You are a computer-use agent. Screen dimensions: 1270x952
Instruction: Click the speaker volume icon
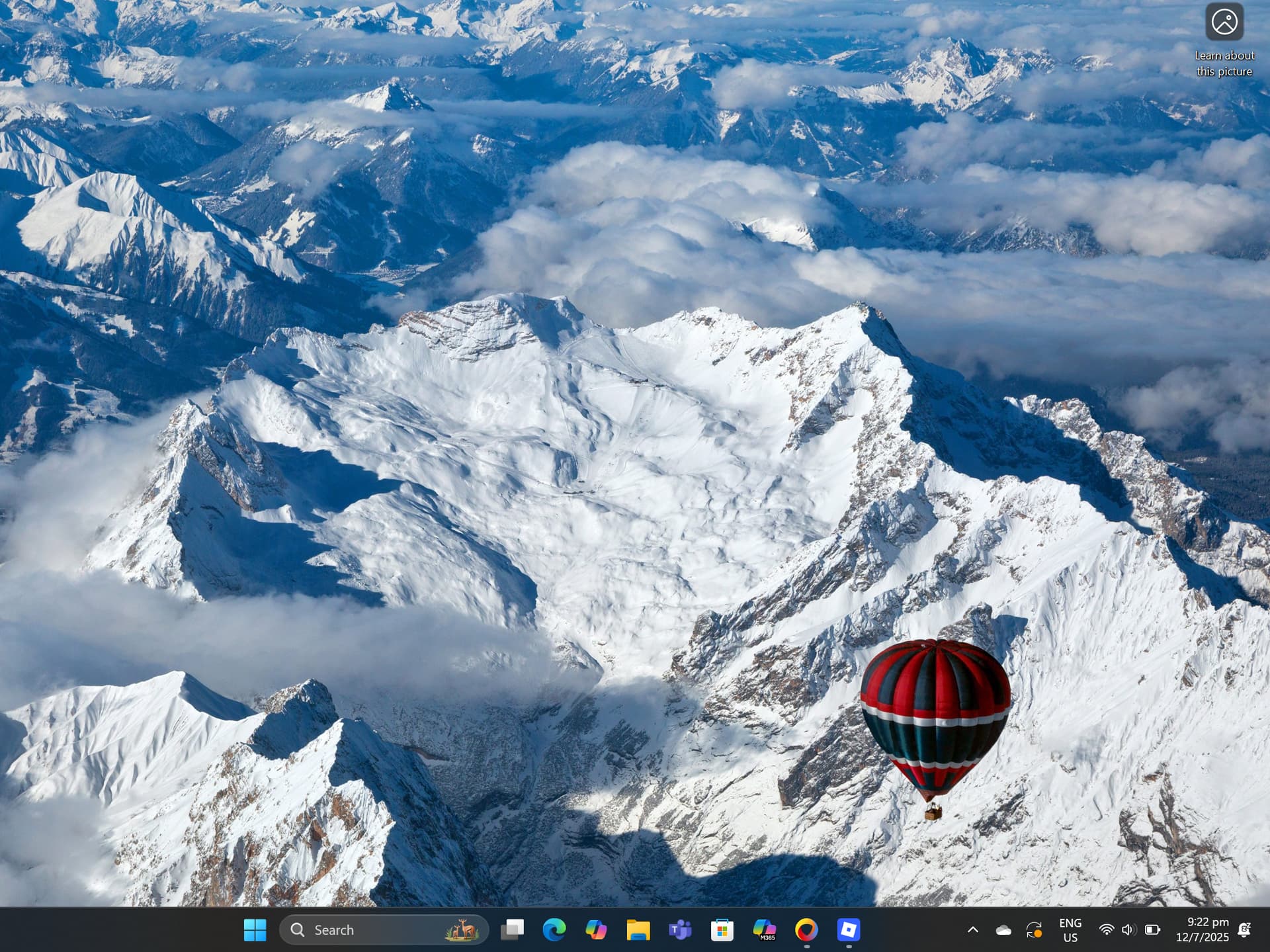pyautogui.click(x=1128, y=930)
